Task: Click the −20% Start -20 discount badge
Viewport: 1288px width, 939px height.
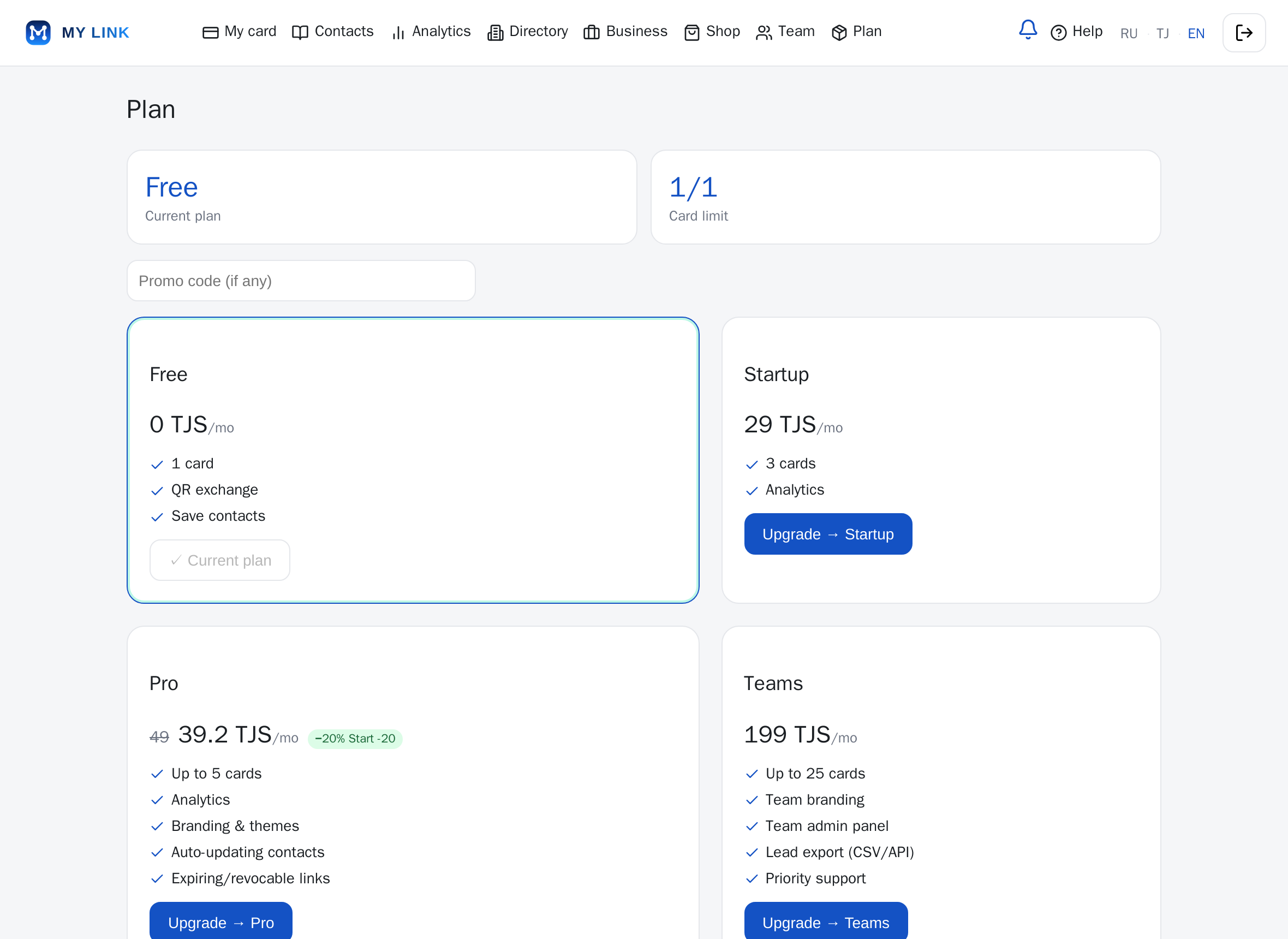Action: pyautogui.click(x=355, y=739)
